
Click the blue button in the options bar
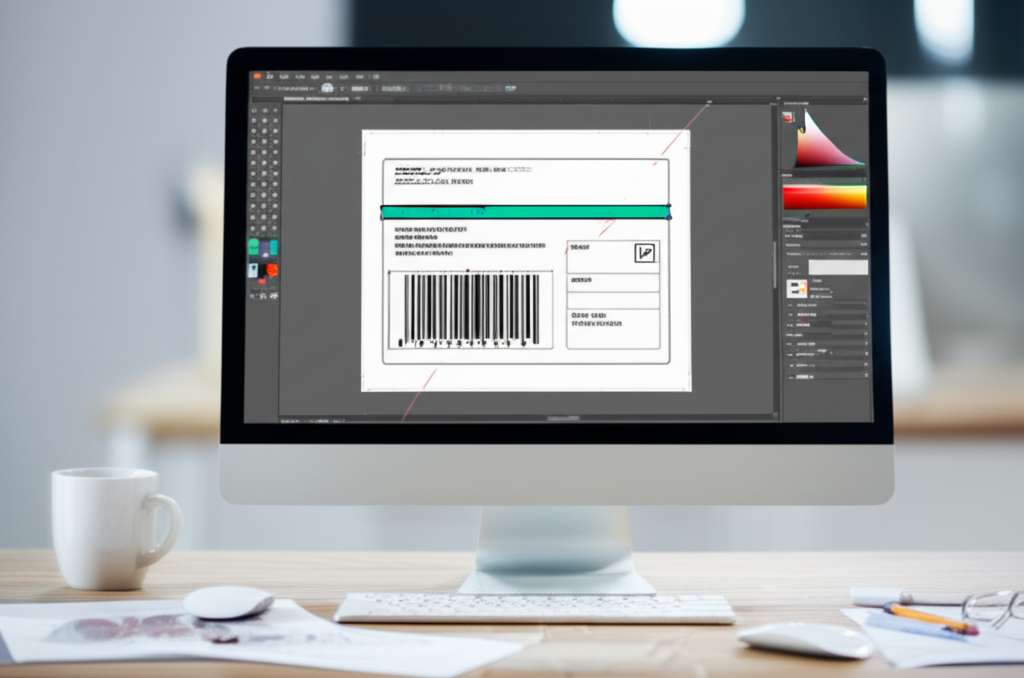(x=510, y=88)
